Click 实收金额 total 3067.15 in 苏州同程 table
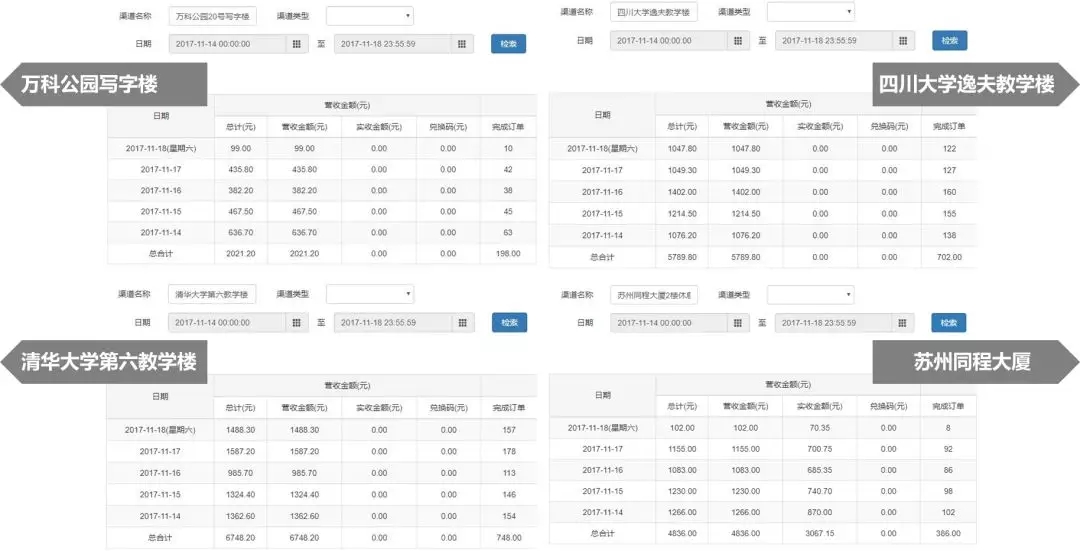This screenshot has width=1080, height=551. tap(820, 533)
